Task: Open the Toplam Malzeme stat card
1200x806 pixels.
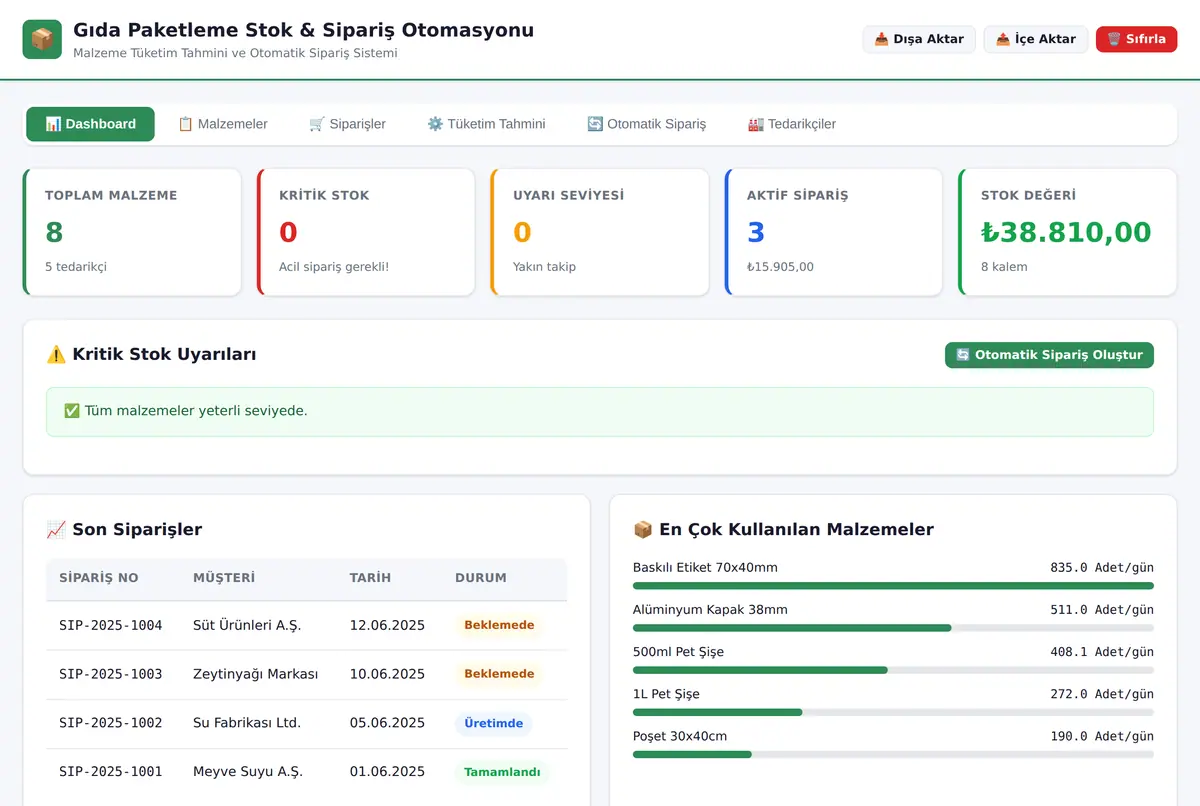Action: click(x=132, y=232)
